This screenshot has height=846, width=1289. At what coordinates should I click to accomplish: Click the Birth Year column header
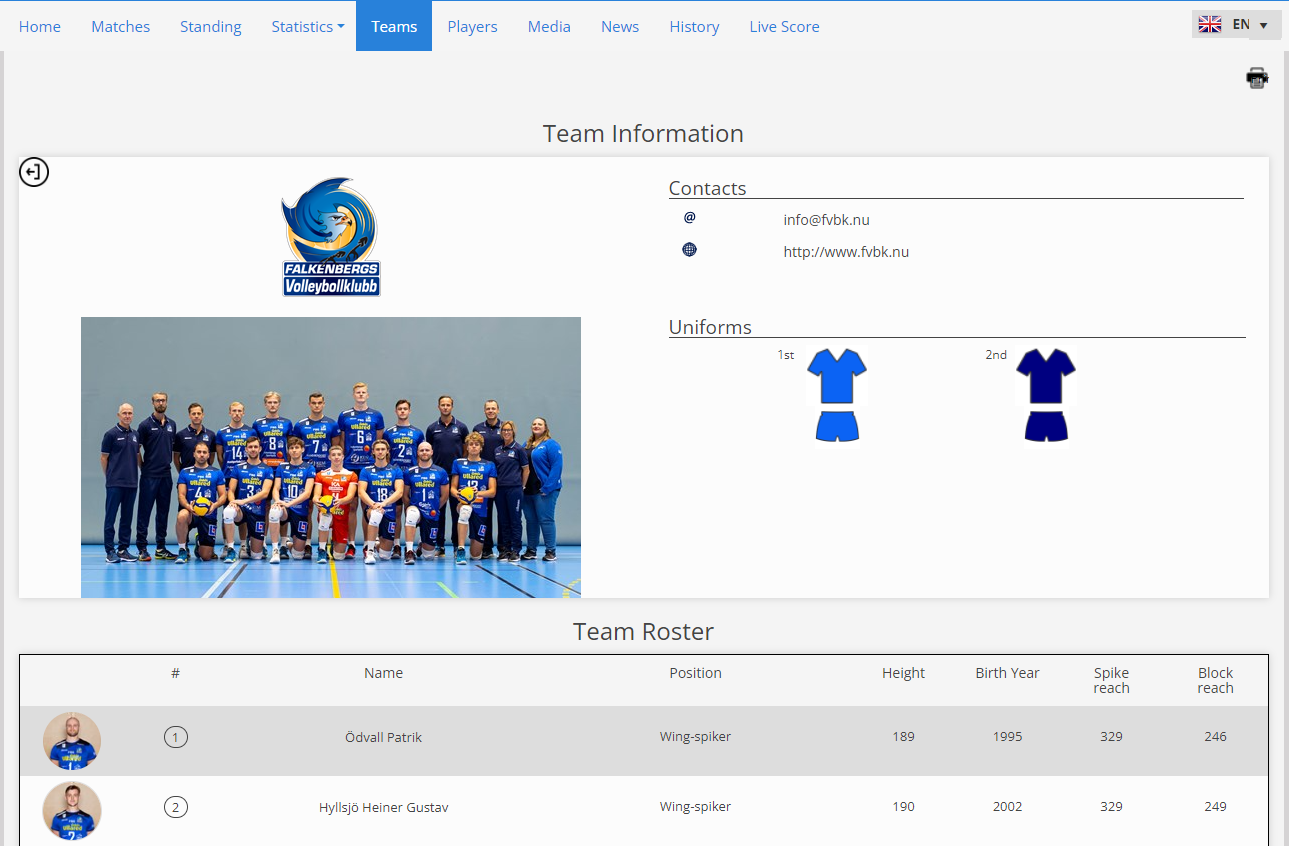pos(1008,673)
